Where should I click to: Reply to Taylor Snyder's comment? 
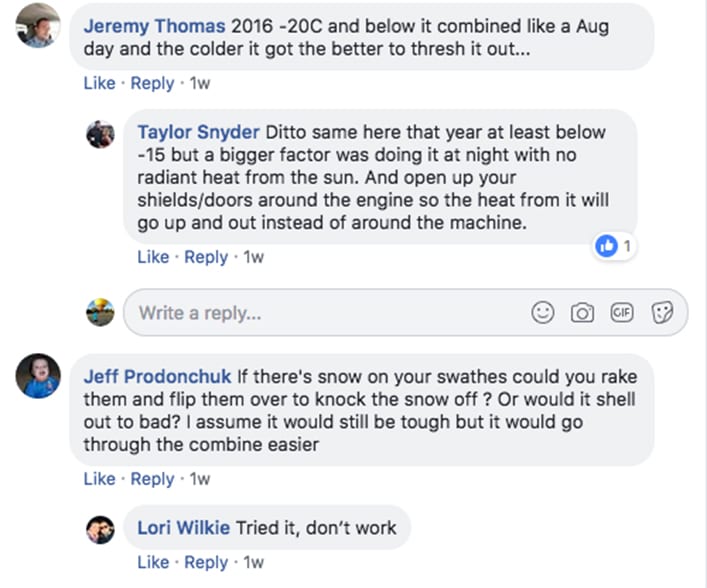(x=206, y=257)
